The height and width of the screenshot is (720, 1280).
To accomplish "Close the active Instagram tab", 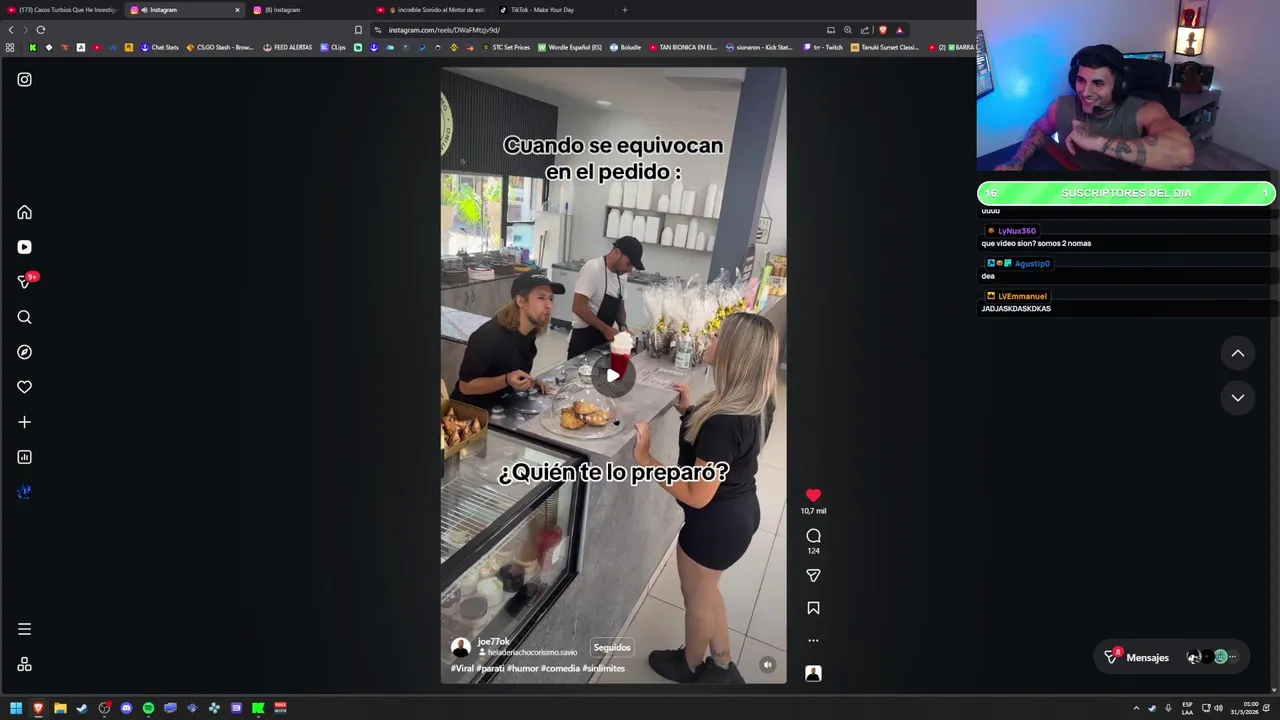I will tap(237, 10).
